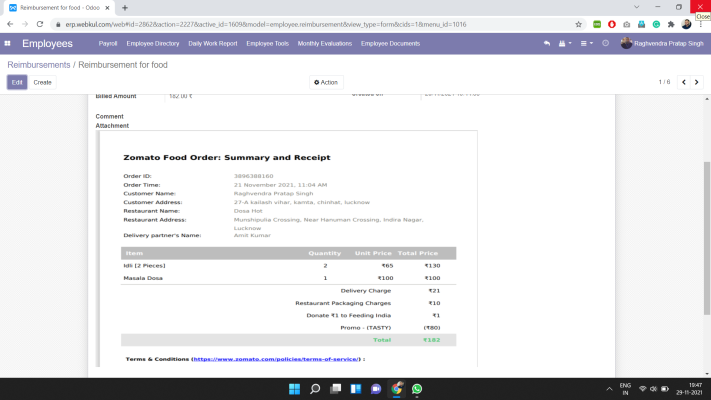The height and width of the screenshot is (400, 711).
Task: Show hidden system tray icons
Action: (x=609, y=389)
